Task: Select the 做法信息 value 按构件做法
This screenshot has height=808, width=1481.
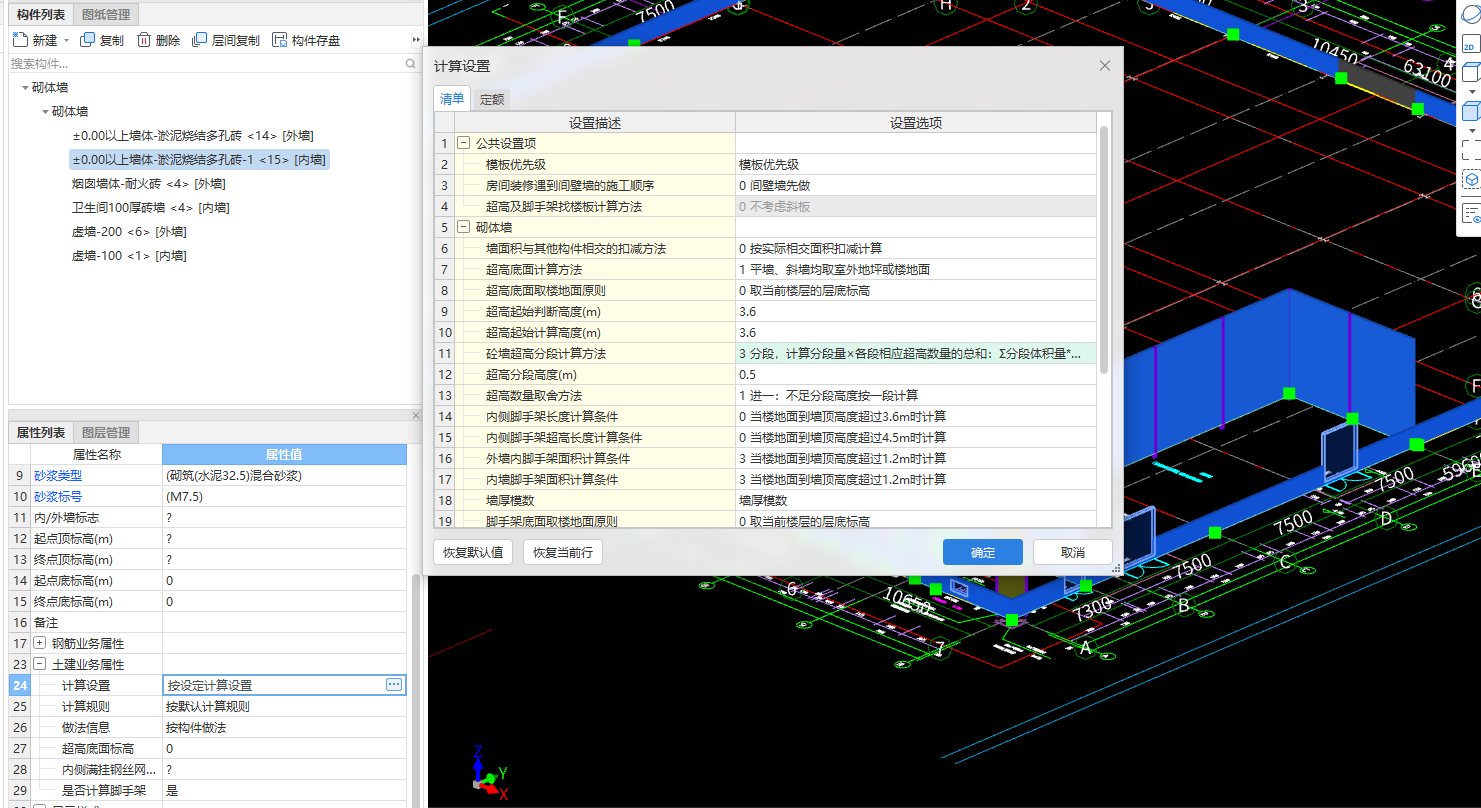Action: pos(285,728)
